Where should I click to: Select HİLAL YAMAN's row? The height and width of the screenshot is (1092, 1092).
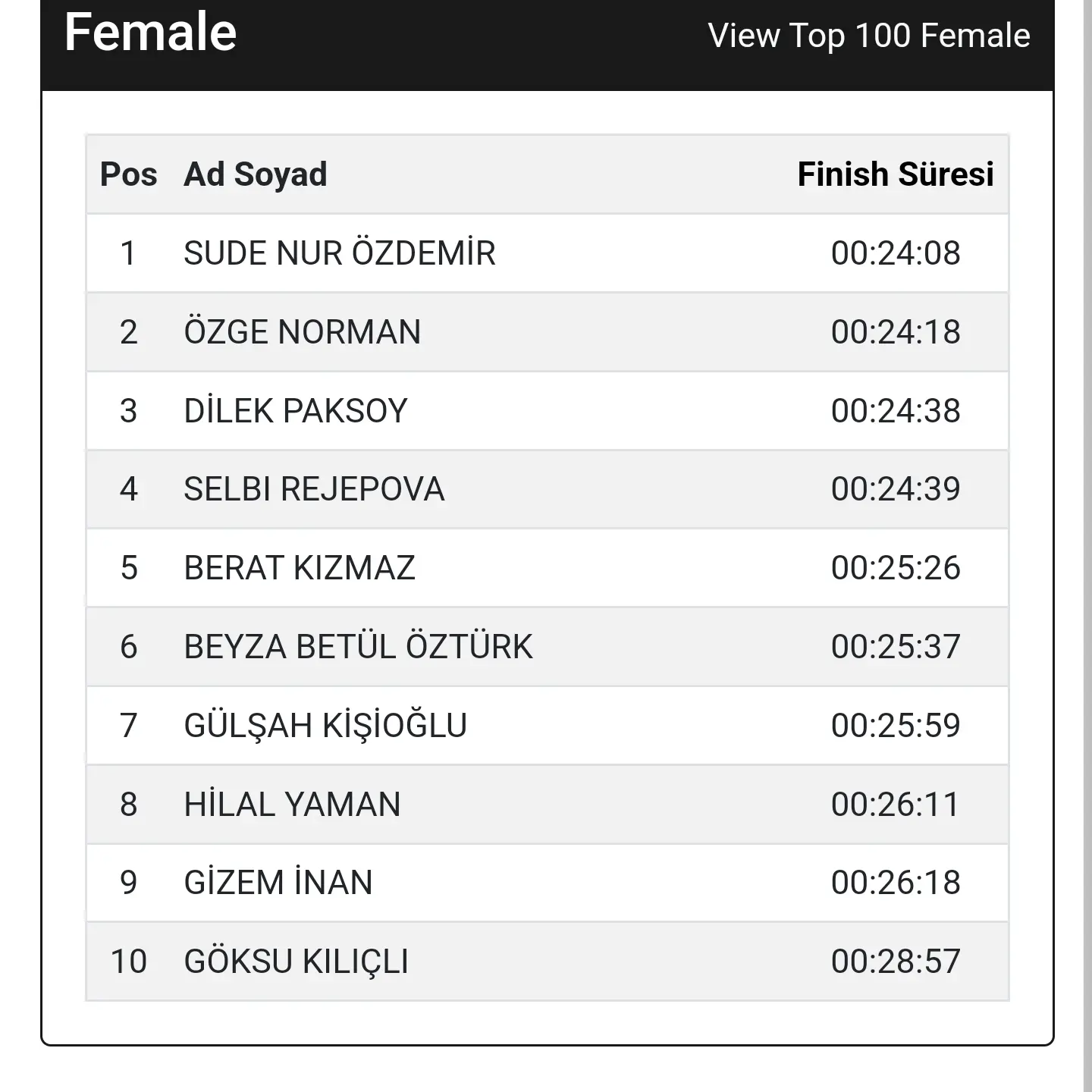547,804
